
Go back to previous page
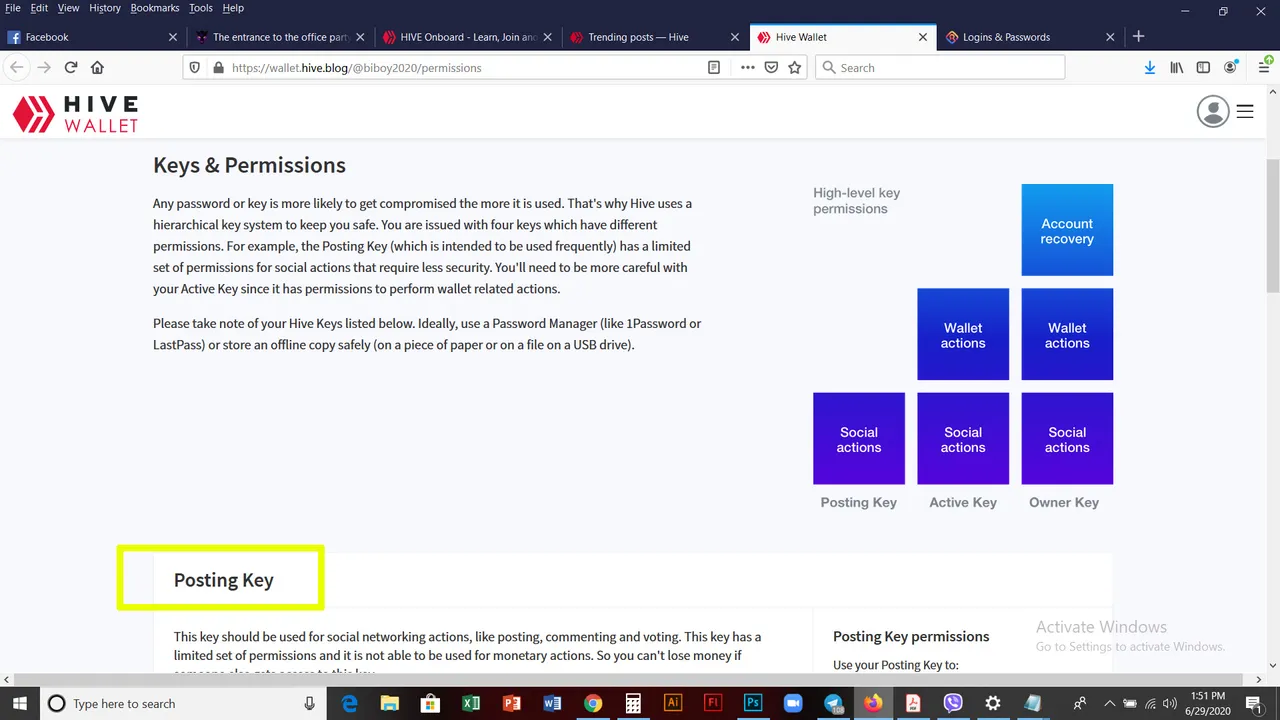click(x=17, y=67)
